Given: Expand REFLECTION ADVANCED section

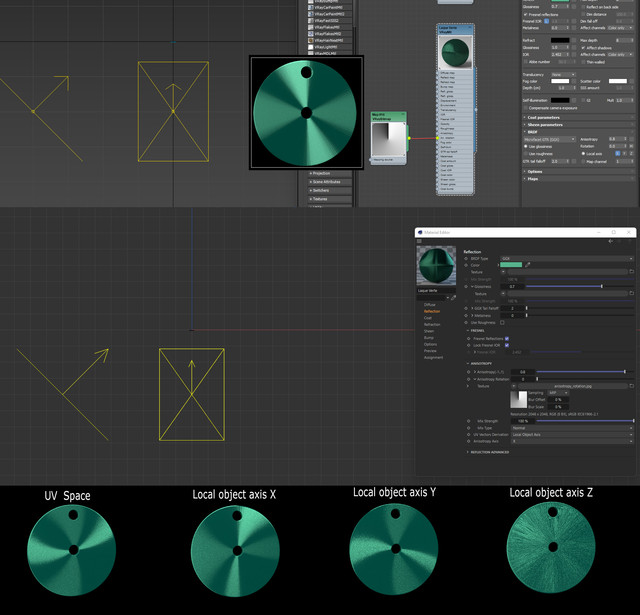Looking at the screenshot, I should pyautogui.click(x=489, y=452).
